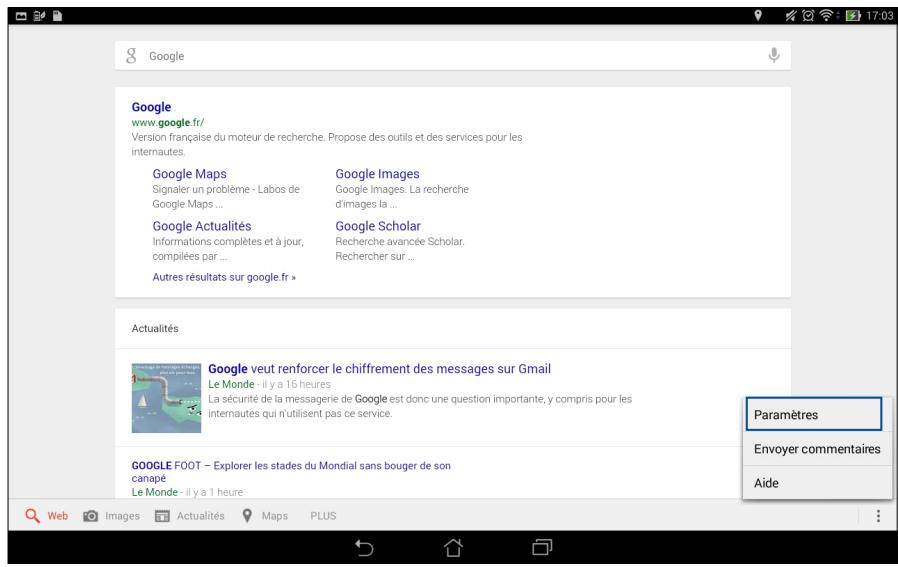This screenshot has height=567, width=898.
Task: Tap the Images camera icon
Action: coord(90,516)
